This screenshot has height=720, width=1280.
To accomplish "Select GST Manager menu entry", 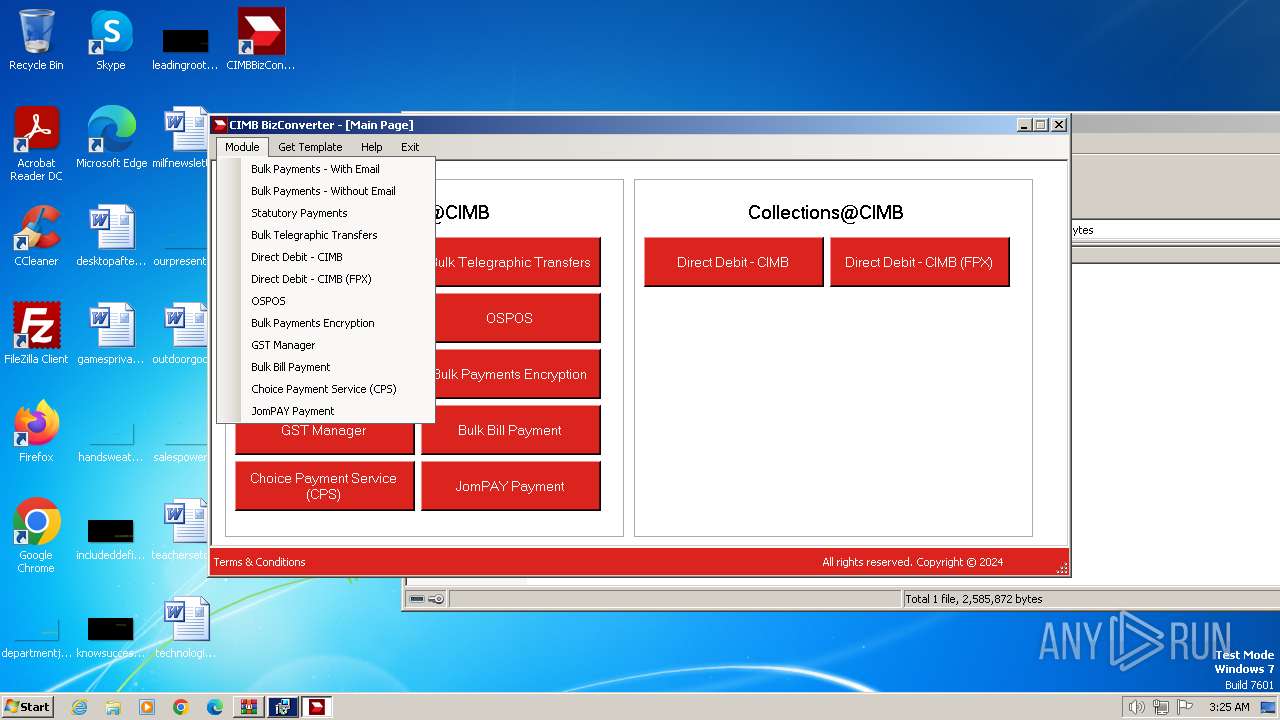I will click(x=326, y=345).
